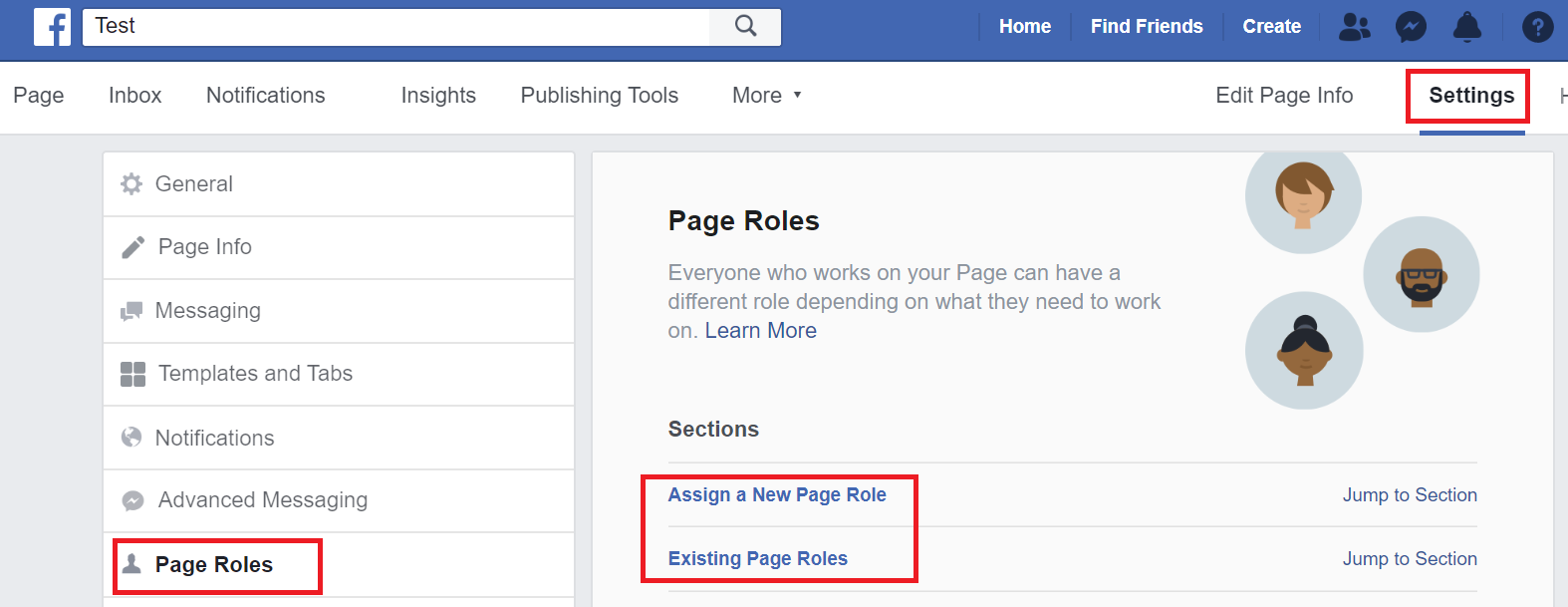Open the friend requests icon
This screenshot has width=1568, height=607.
coord(1354,27)
